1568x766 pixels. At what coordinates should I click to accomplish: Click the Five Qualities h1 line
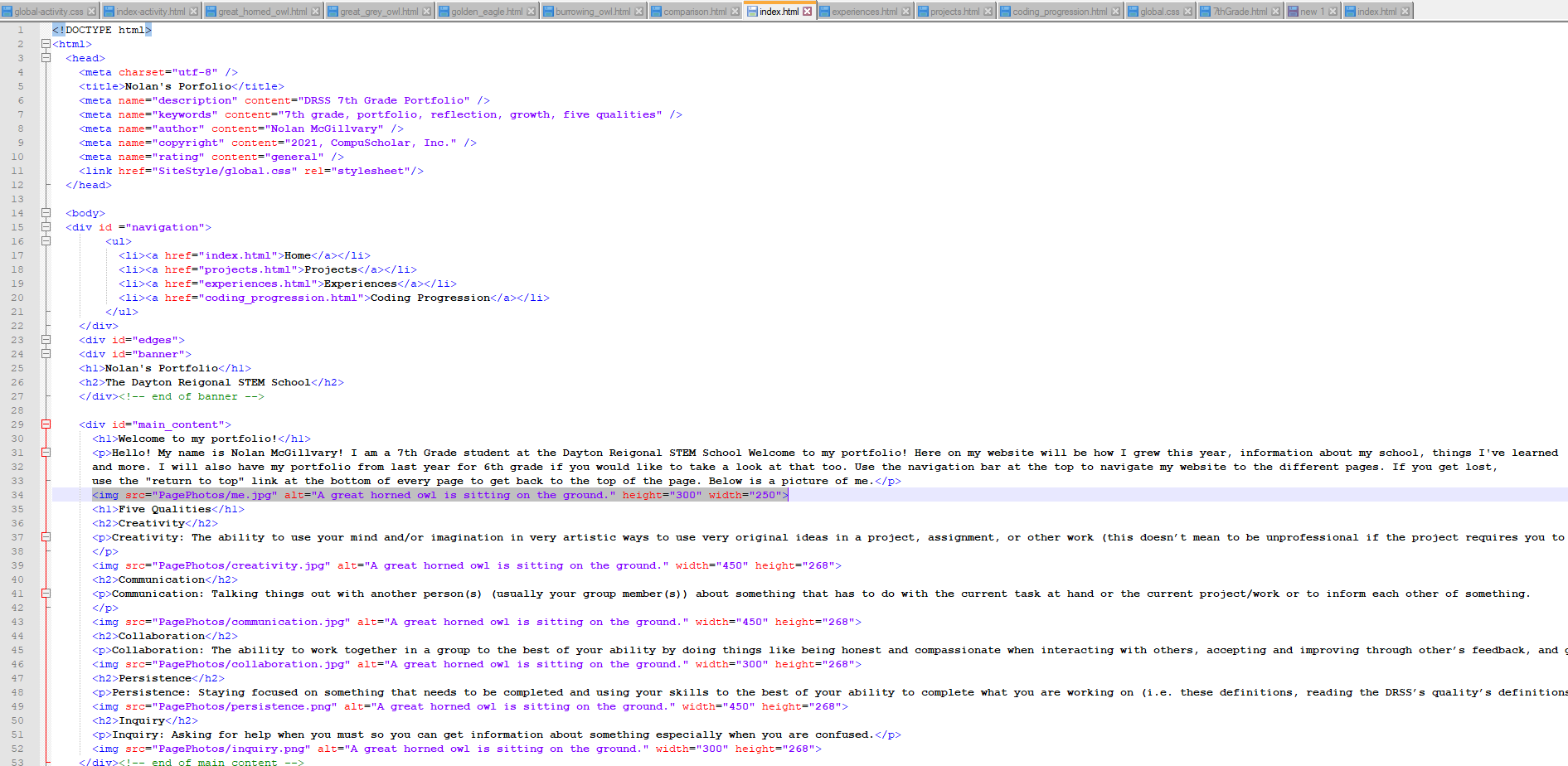(x=168, y=509)
